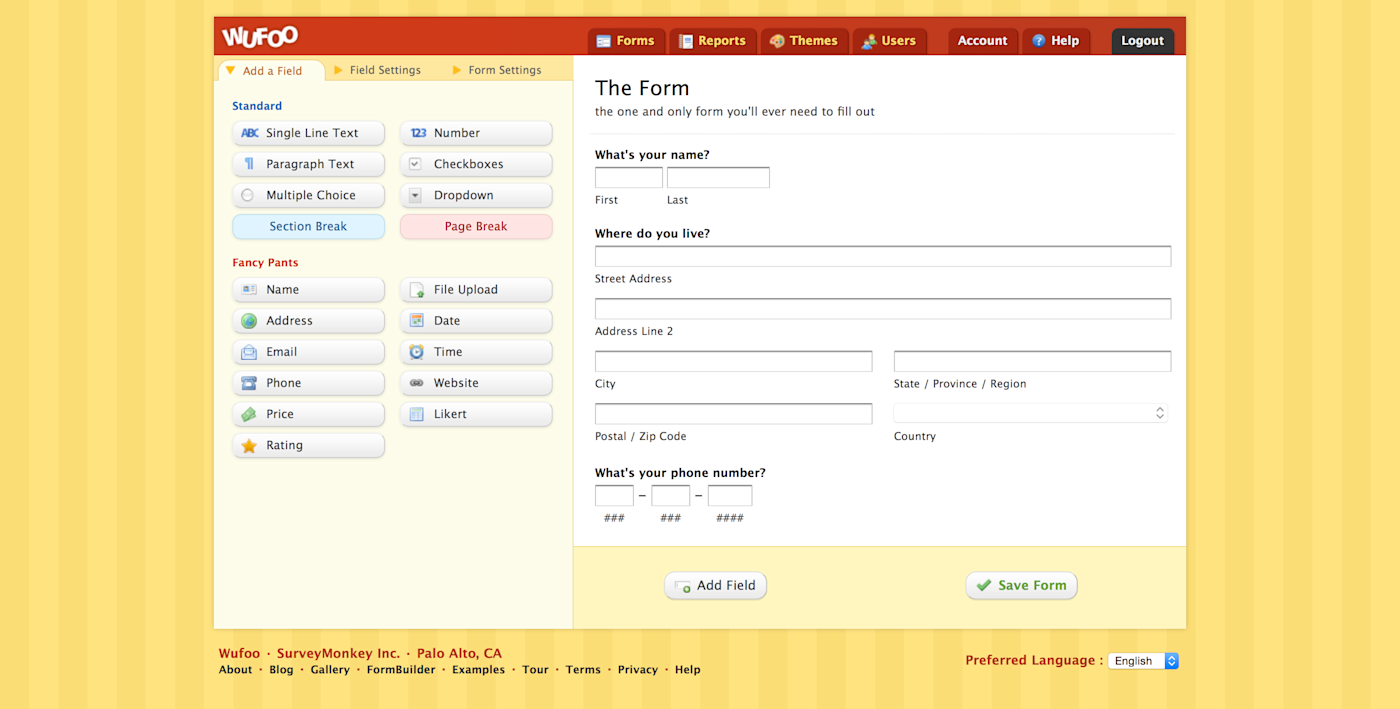This screenshot has width=1400, height=709.
Task: Click the first phone number box
Action: tap(614, 496)
